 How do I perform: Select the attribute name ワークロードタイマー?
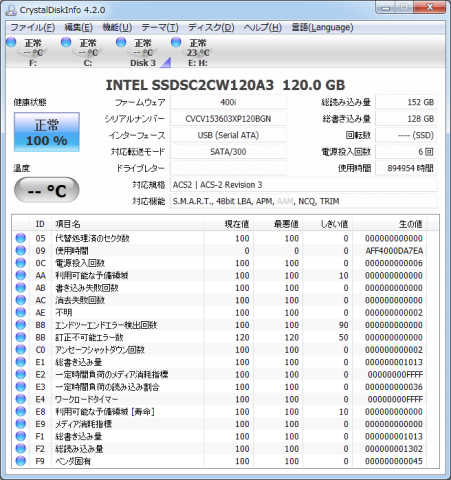(x=86, y=399)
